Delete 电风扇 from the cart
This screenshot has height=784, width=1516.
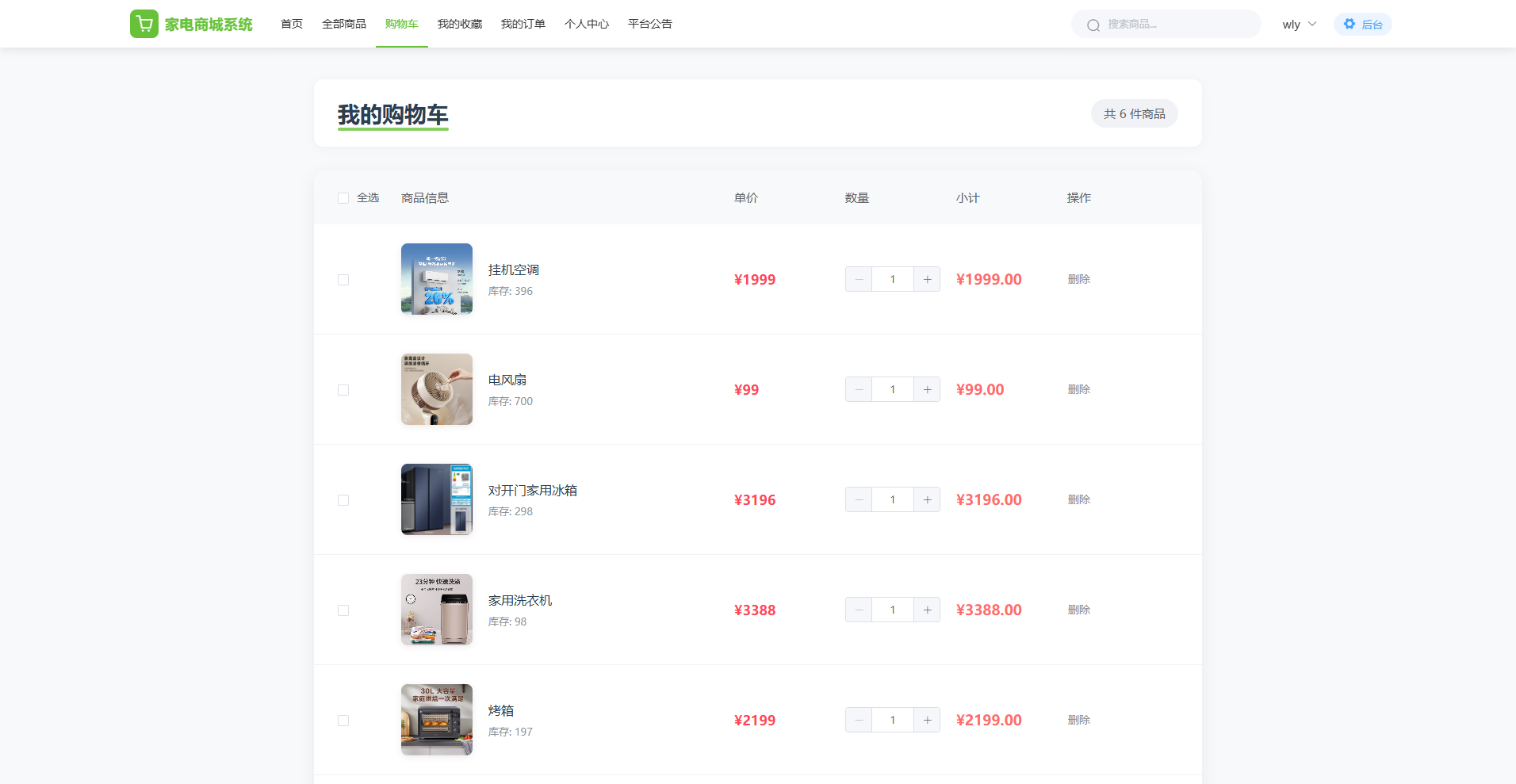tap(1078, 389)
